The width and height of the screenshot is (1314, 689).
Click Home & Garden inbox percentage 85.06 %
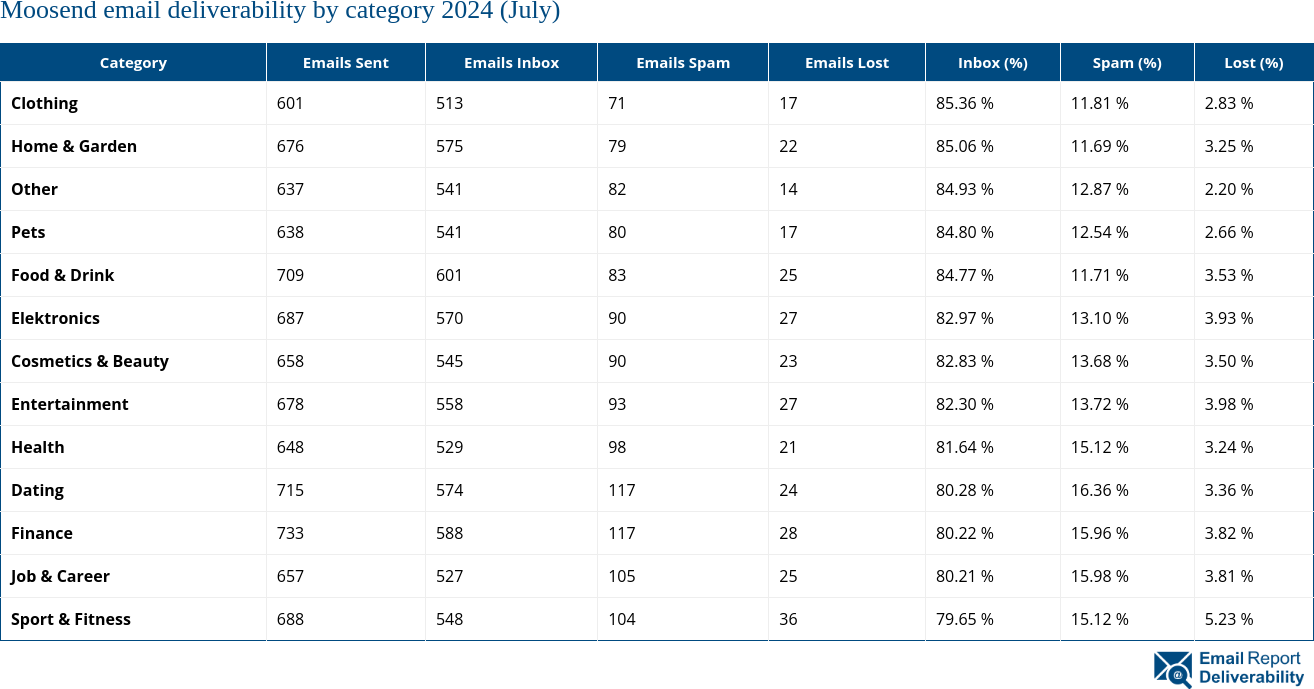point(965,146)
